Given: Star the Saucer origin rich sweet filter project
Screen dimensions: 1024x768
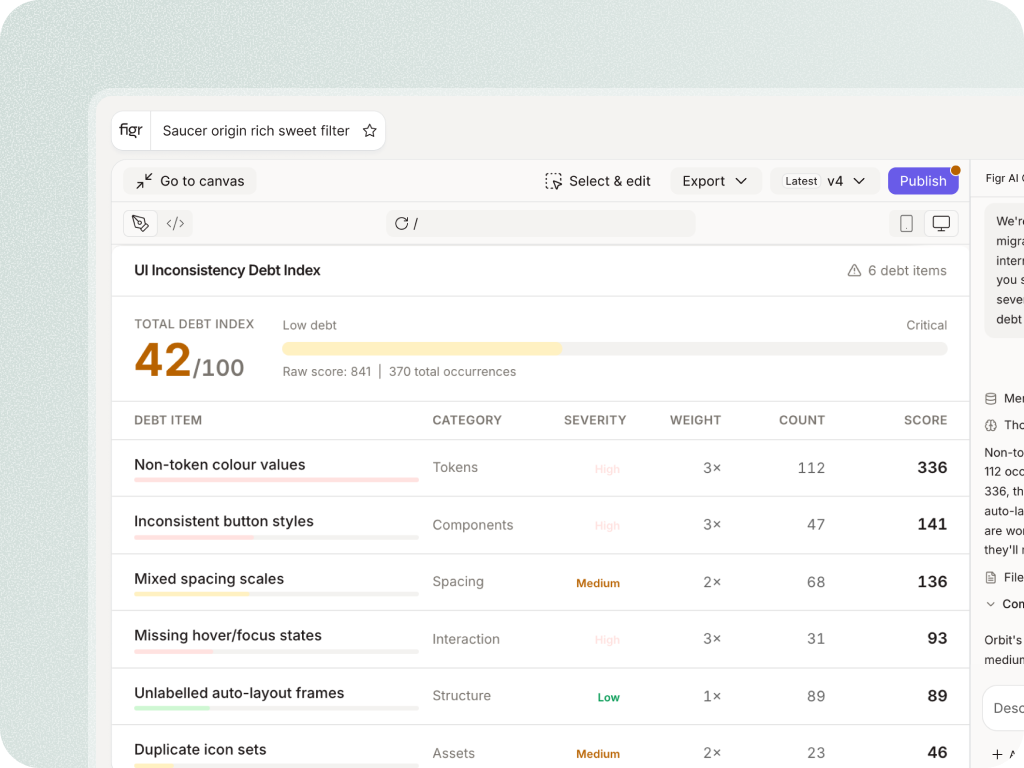Looking at the screenshot, I should [x=370, y=131].
